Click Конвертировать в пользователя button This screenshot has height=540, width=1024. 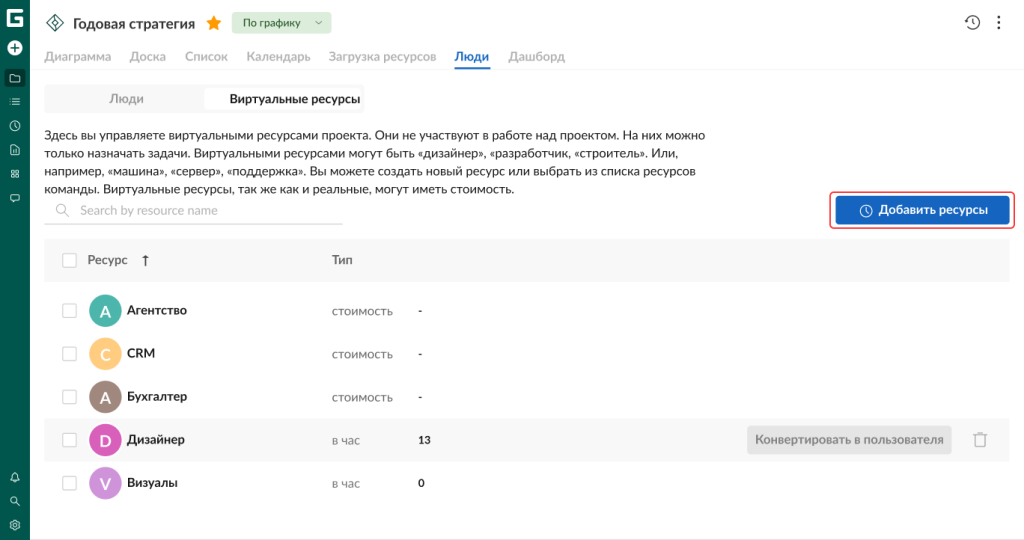[x=849, y=440]
